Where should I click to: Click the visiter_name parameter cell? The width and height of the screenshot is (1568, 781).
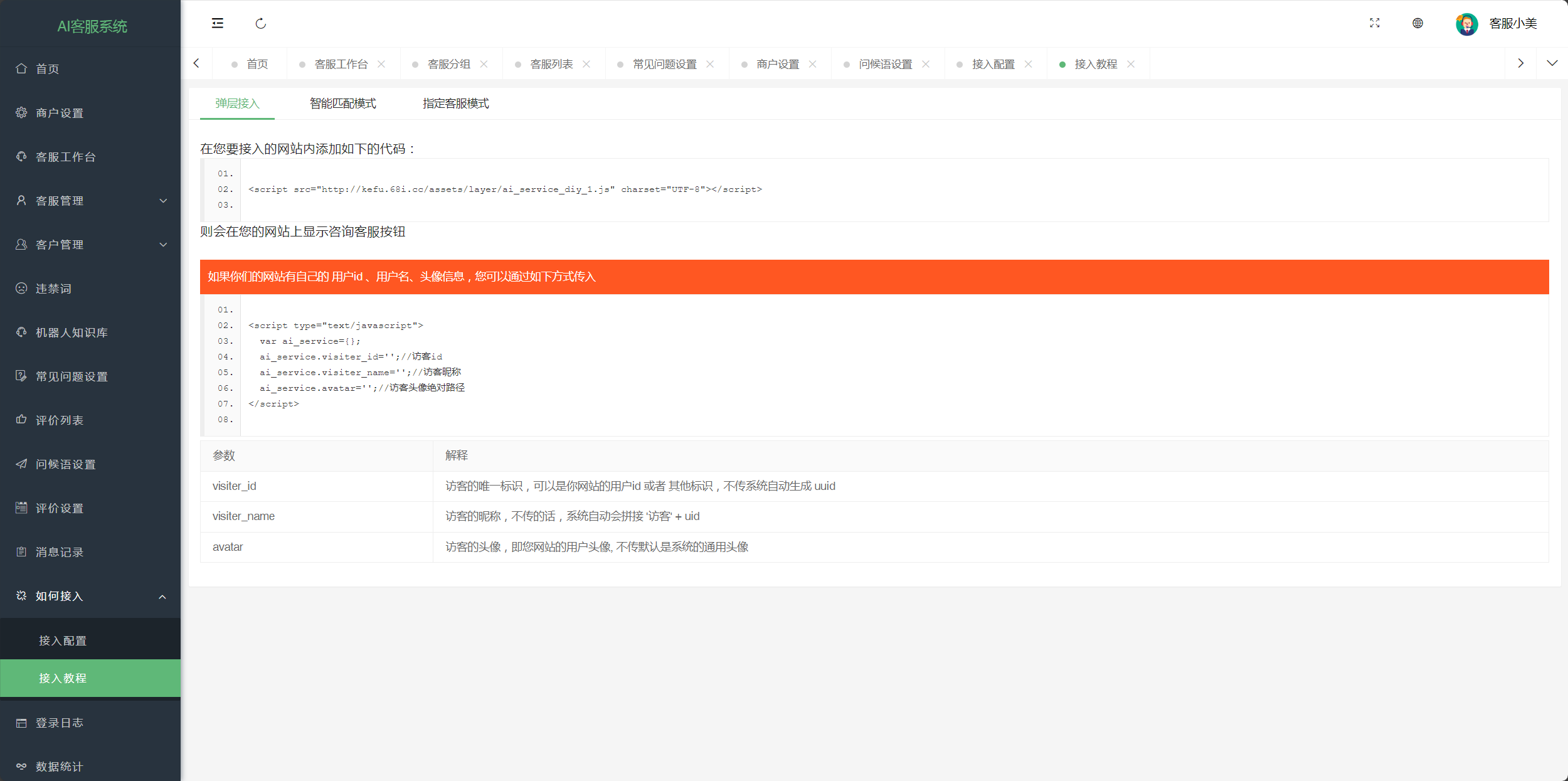pyautogui.click(x=317, y=516)
